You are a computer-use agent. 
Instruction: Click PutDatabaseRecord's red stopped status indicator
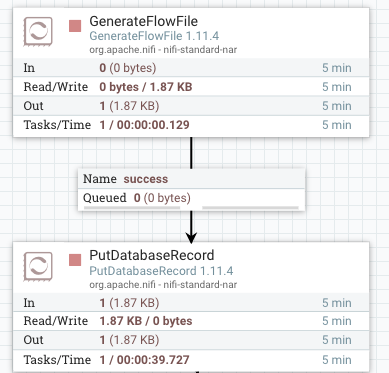(75, 260)
